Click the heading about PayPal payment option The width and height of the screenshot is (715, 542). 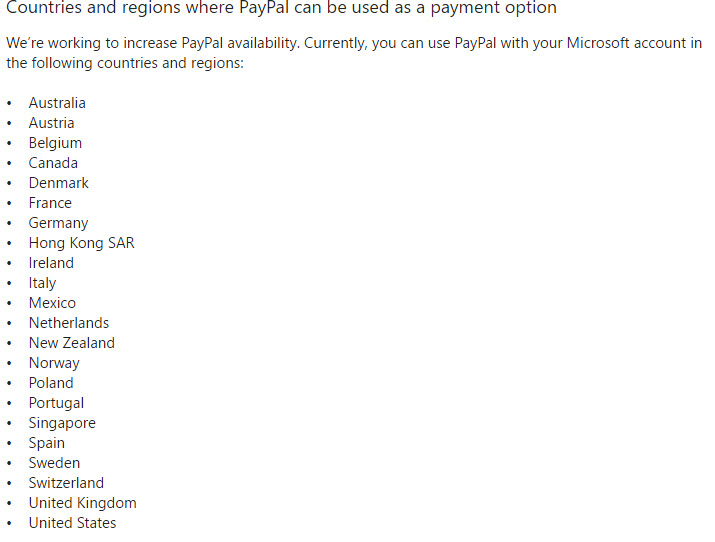tap(281, 8)
